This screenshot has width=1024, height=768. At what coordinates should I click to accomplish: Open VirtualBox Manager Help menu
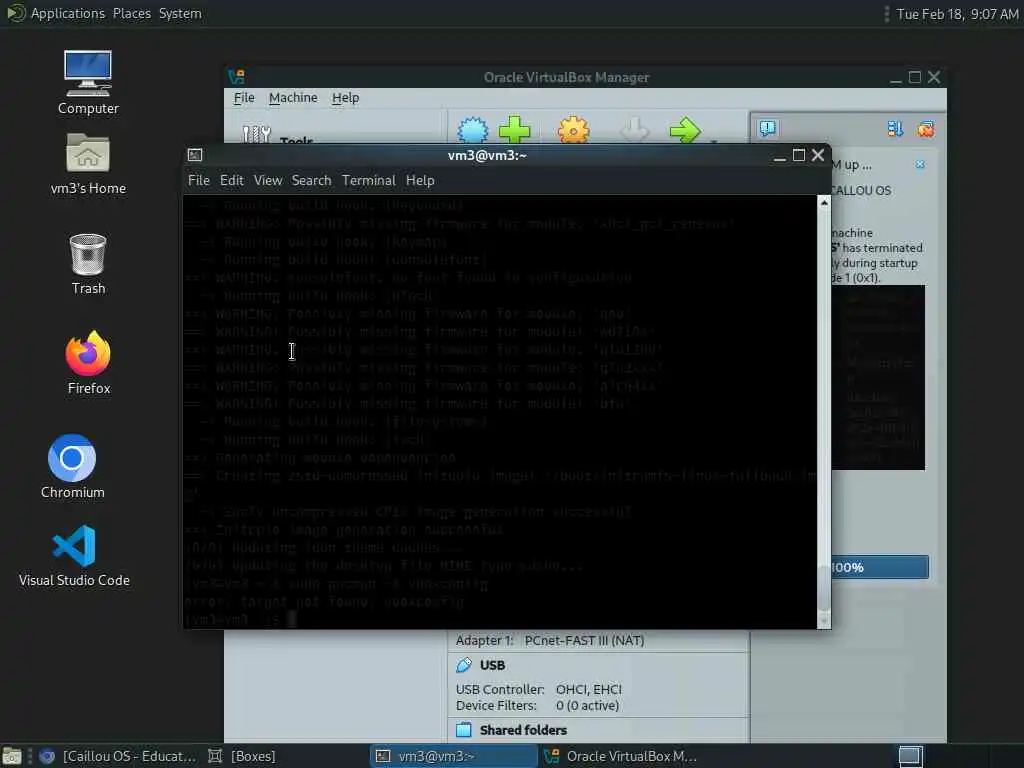(x=345, y=98)
